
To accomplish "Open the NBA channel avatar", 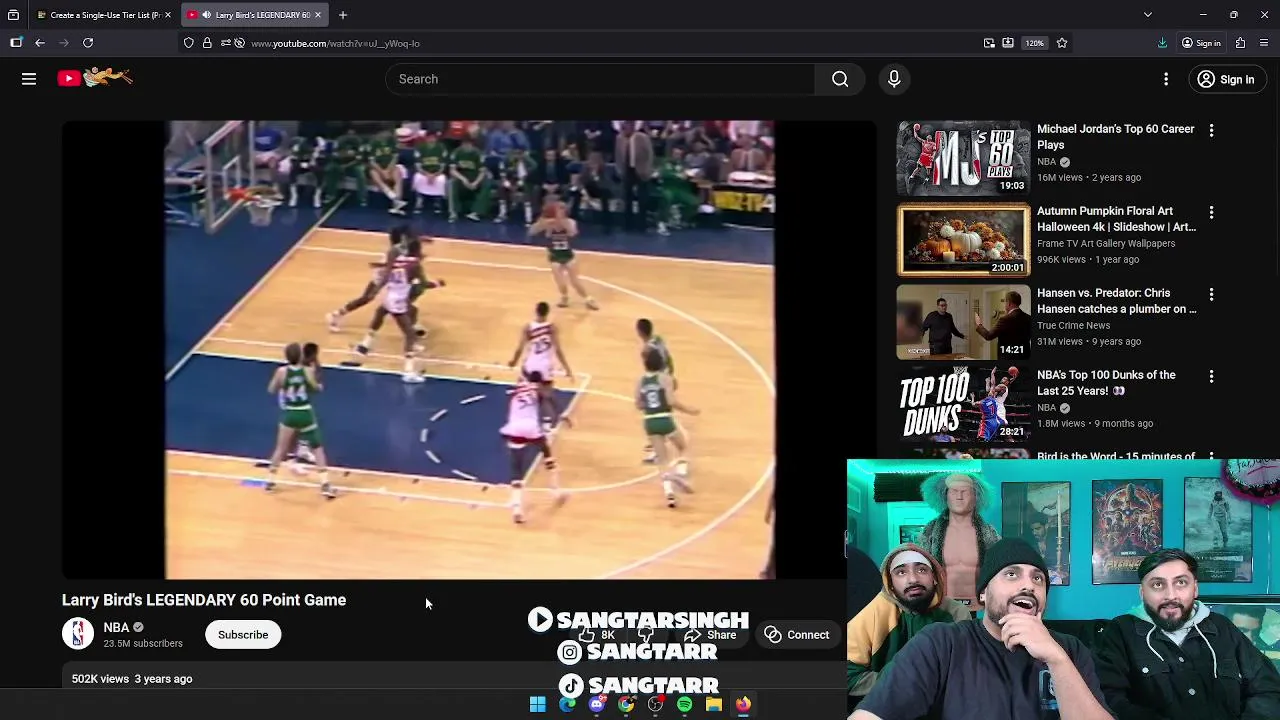I will 78,634.
